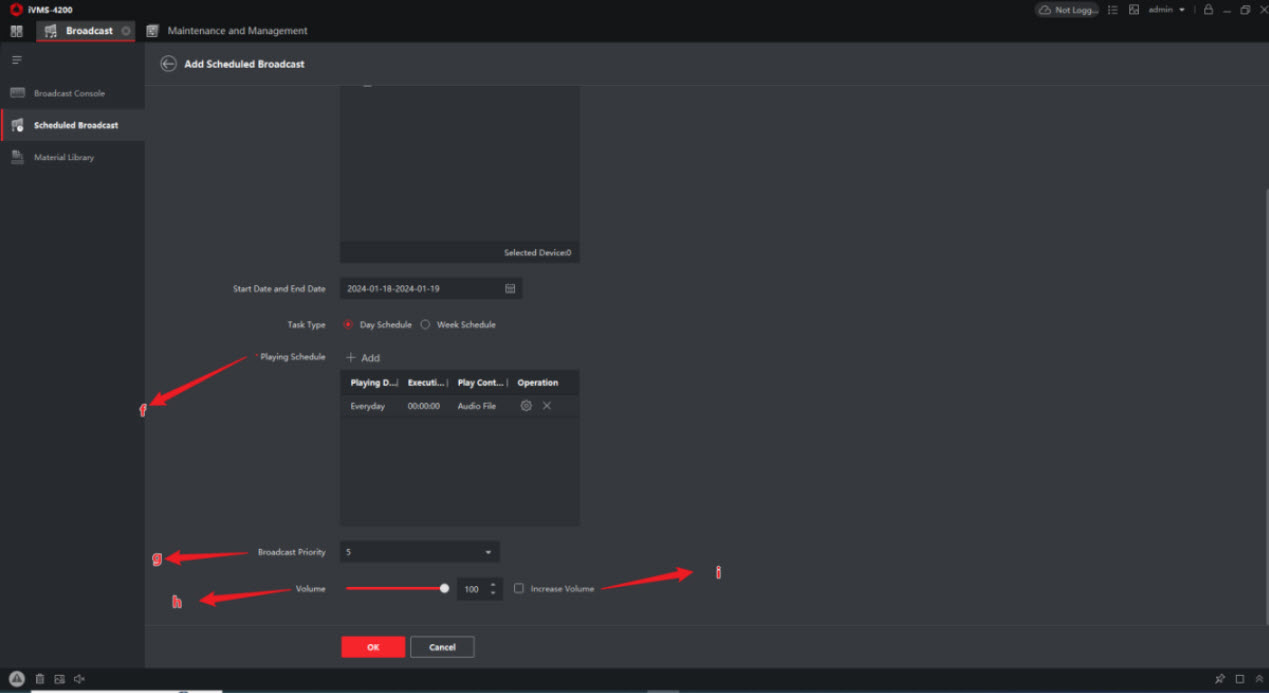Image resolution: width=1269 pixels, height=693 pixels.
Task: Click Add to create a playing schedule
Action: (363, 357)
